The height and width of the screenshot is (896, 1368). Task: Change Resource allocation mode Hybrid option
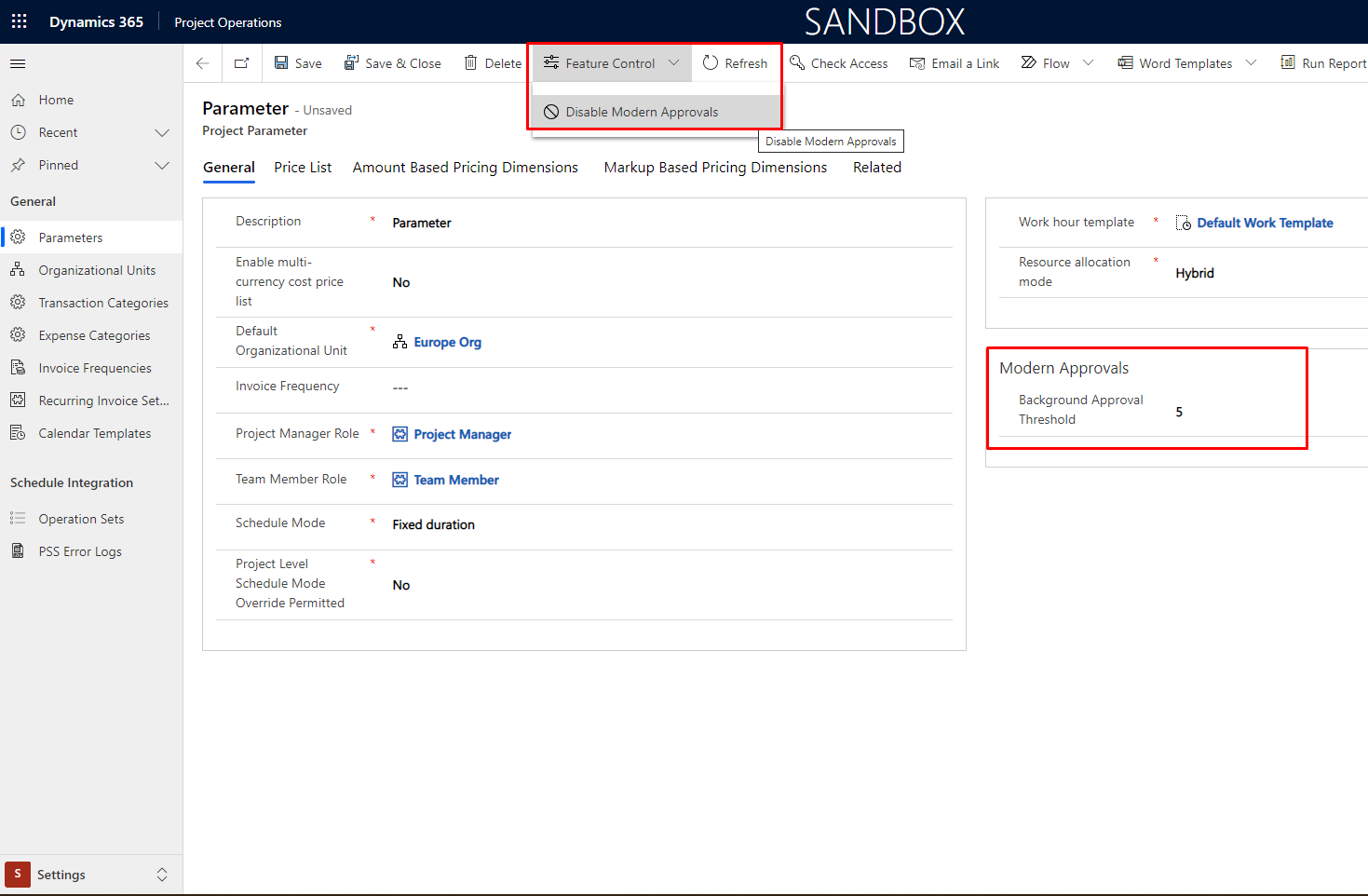point(1195,273)
